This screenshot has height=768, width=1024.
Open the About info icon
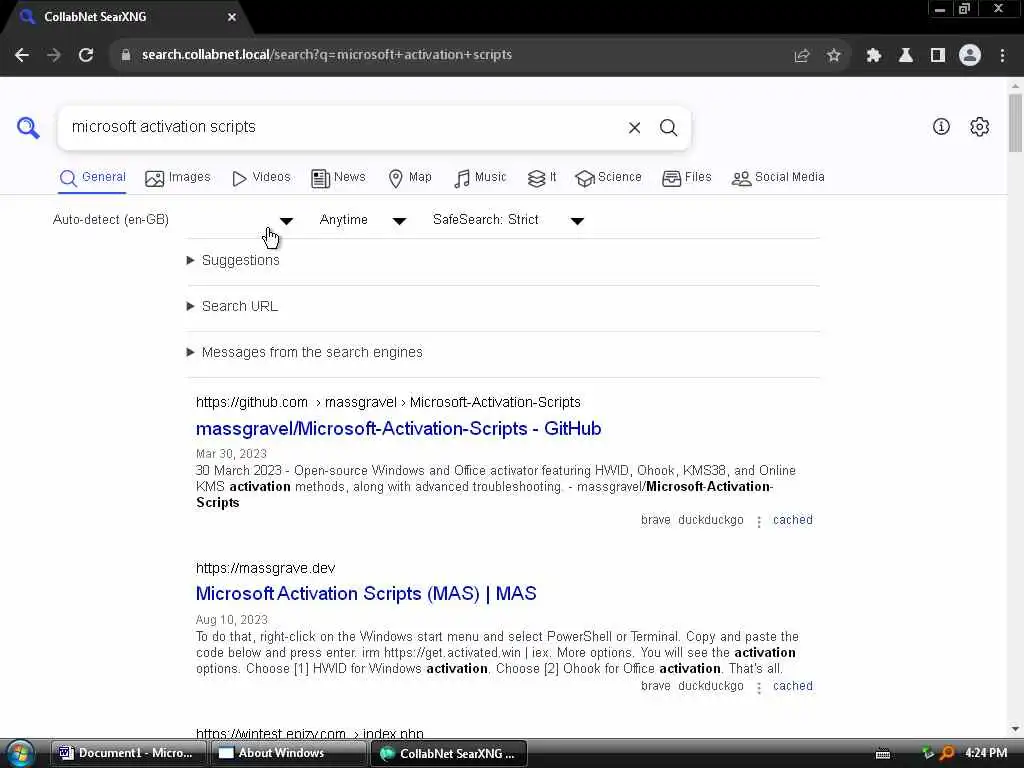pyautogui.click(x=941, y=127)
